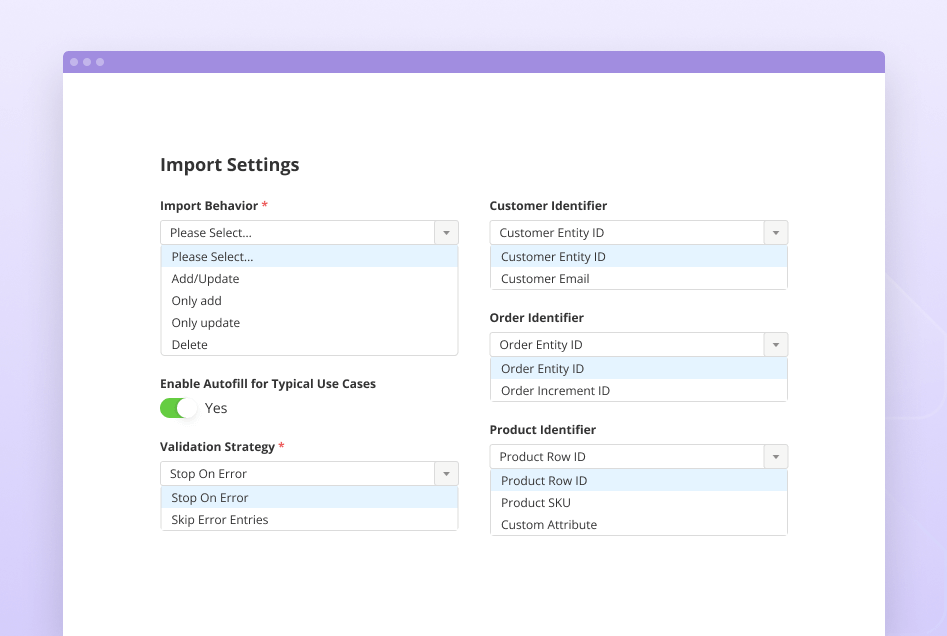947x636 pixels.
Task: Open the Product Identifier dropdown arrow
Action: tap(775, 456)
